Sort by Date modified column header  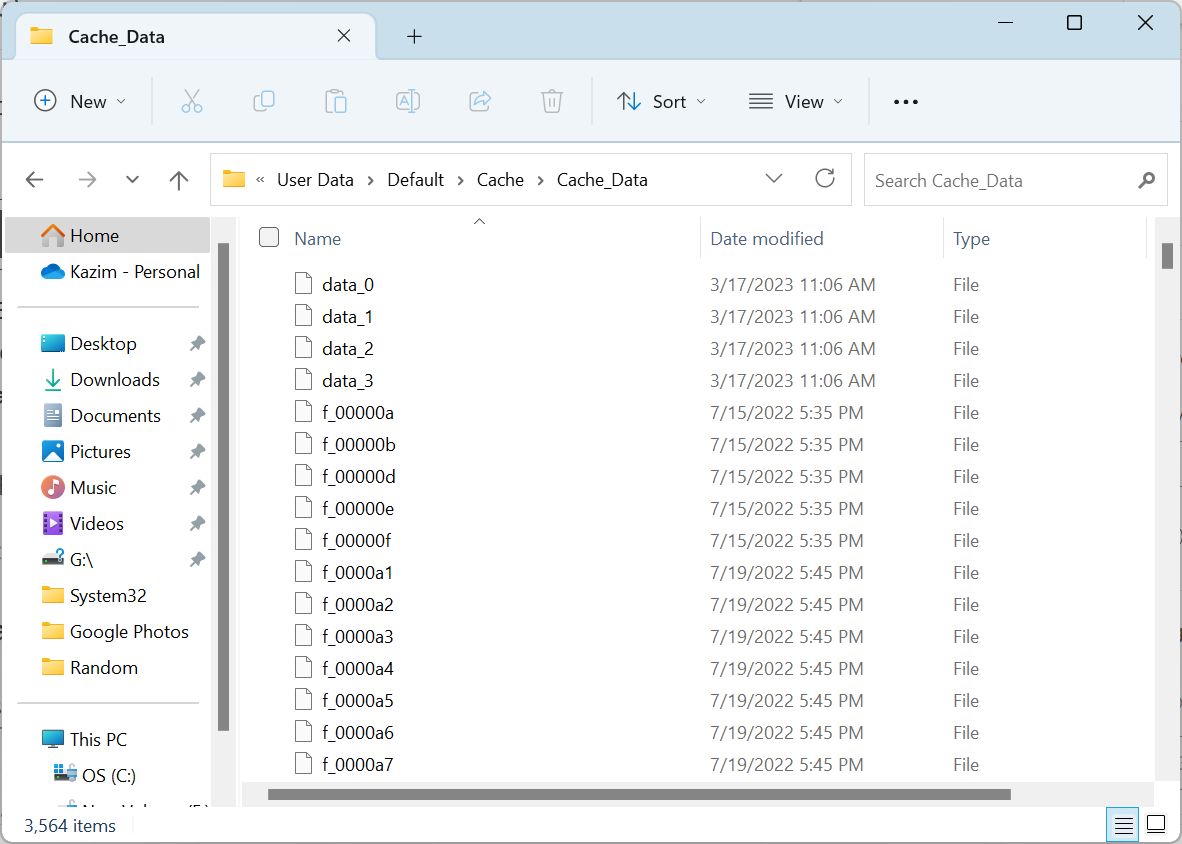[x=767, y=238]
